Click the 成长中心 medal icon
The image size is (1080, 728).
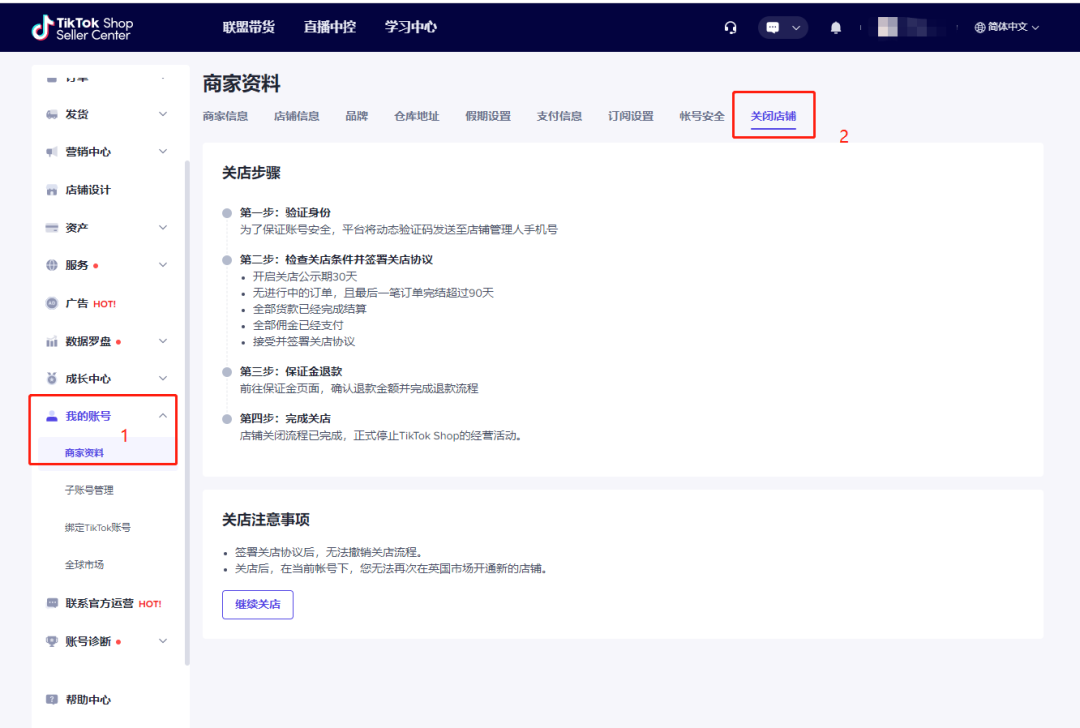pyautogui.click(x=52, y=379)
